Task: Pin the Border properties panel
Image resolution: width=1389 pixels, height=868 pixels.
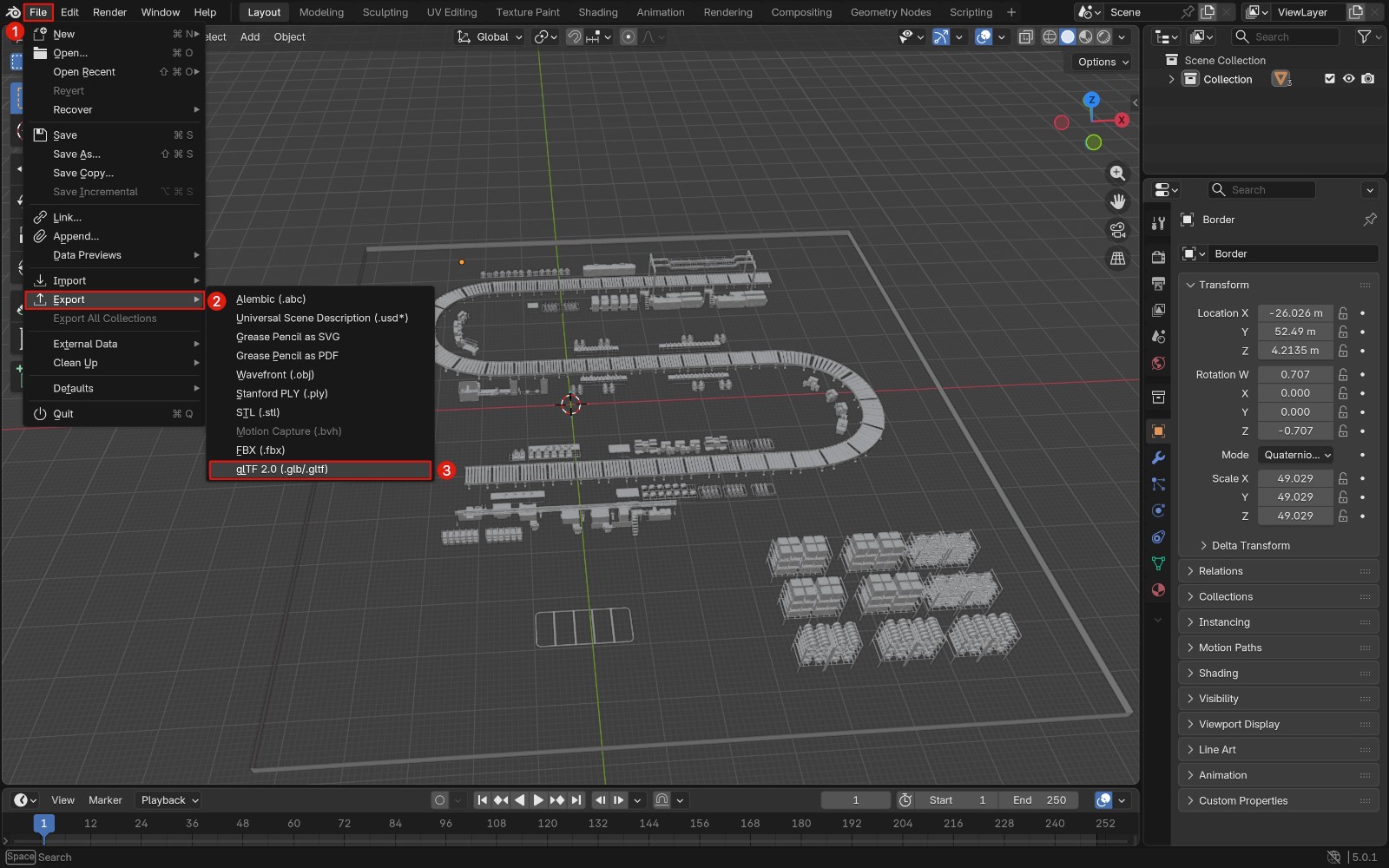Action: point(1370,220)
